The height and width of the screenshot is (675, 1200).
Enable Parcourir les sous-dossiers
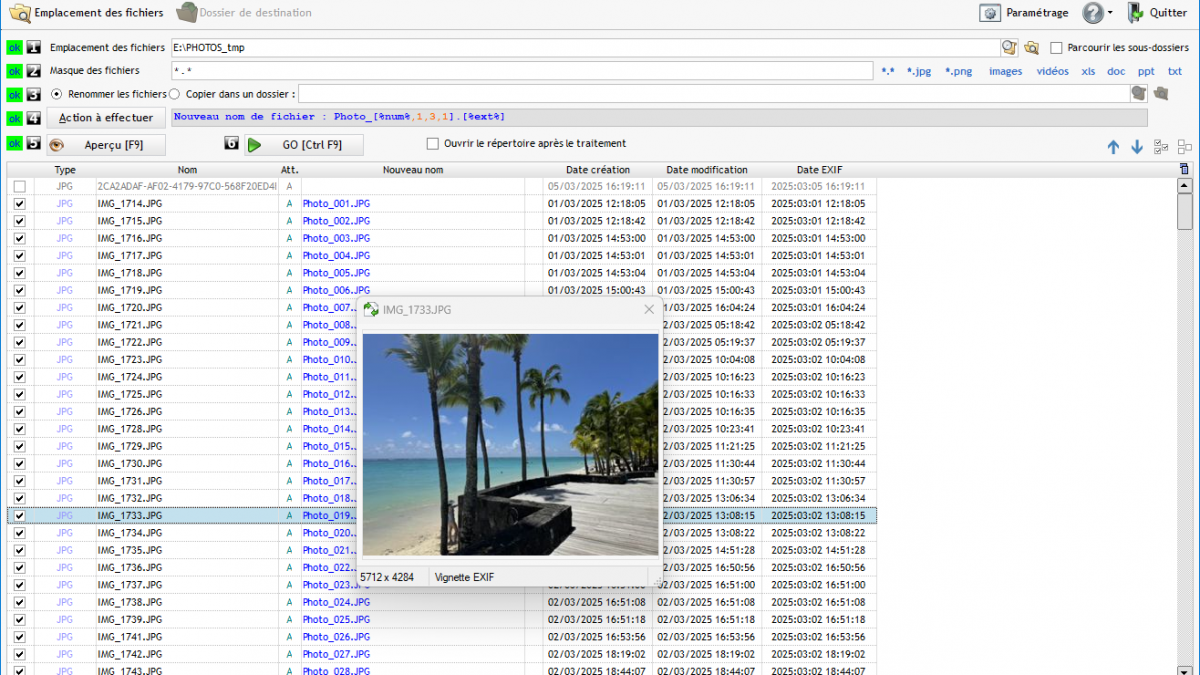click(x=1056, y=48)
